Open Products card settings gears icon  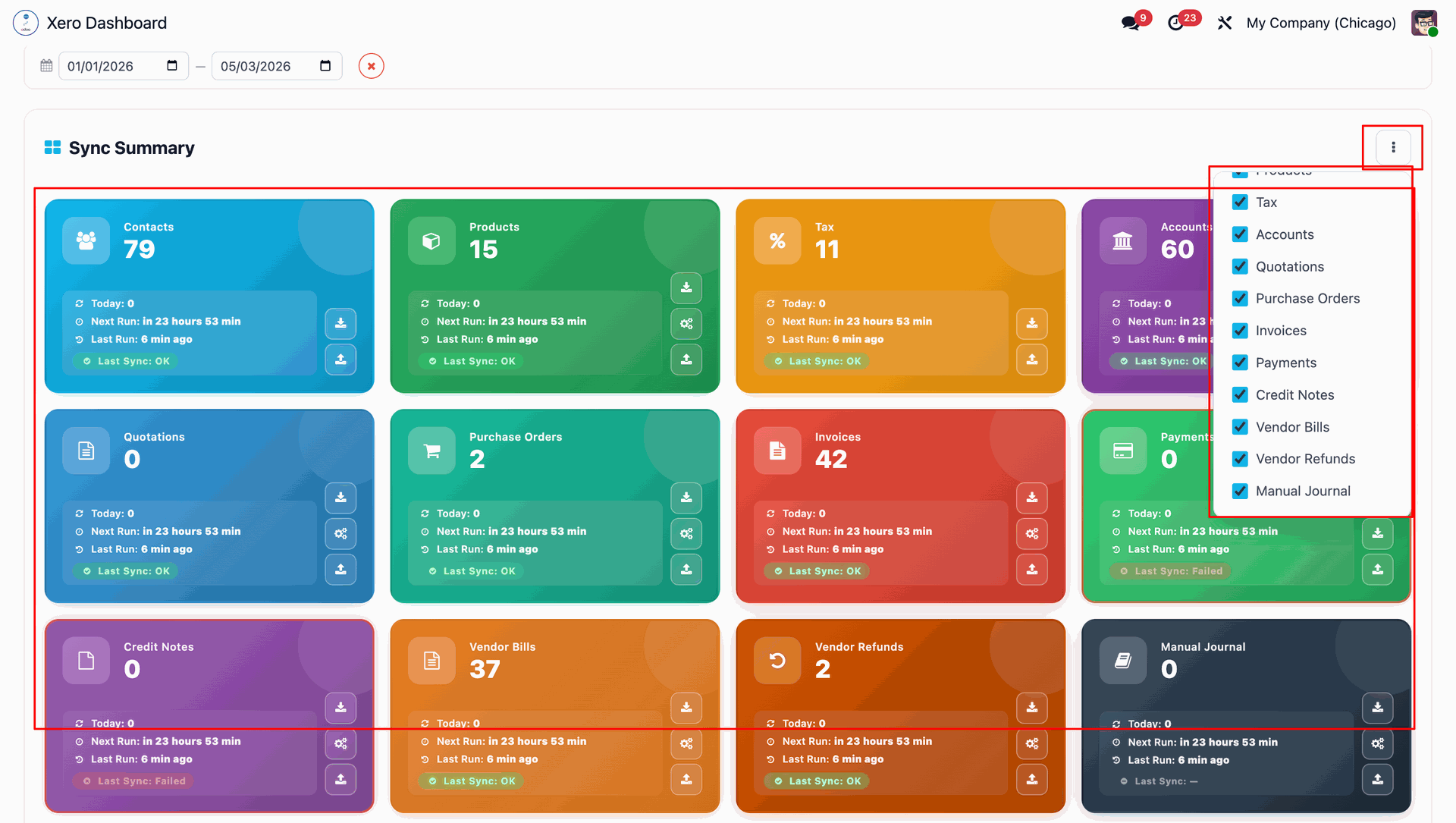click(x=686, y=324)
